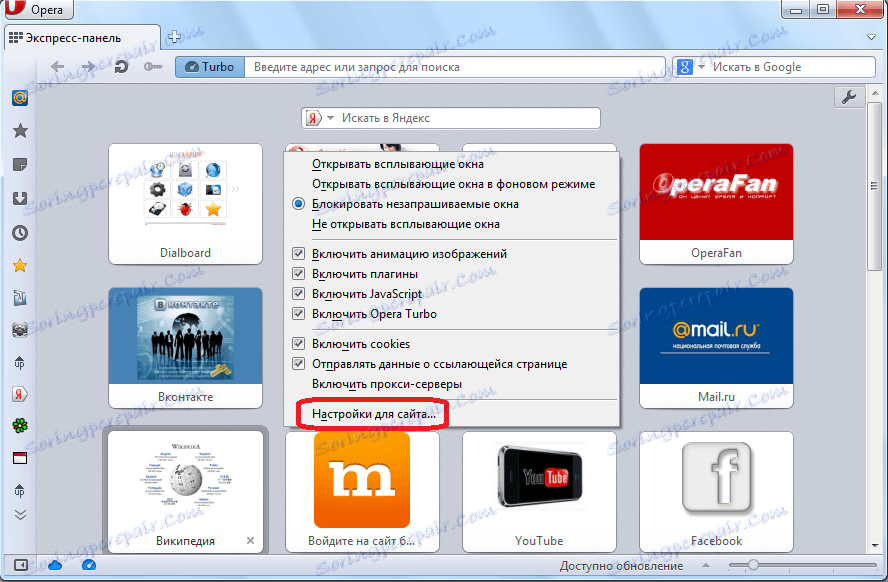Screen dimensions: 888x582
Task: Open Speed Dial configuration wrench icon
Action: click(848, 97)
